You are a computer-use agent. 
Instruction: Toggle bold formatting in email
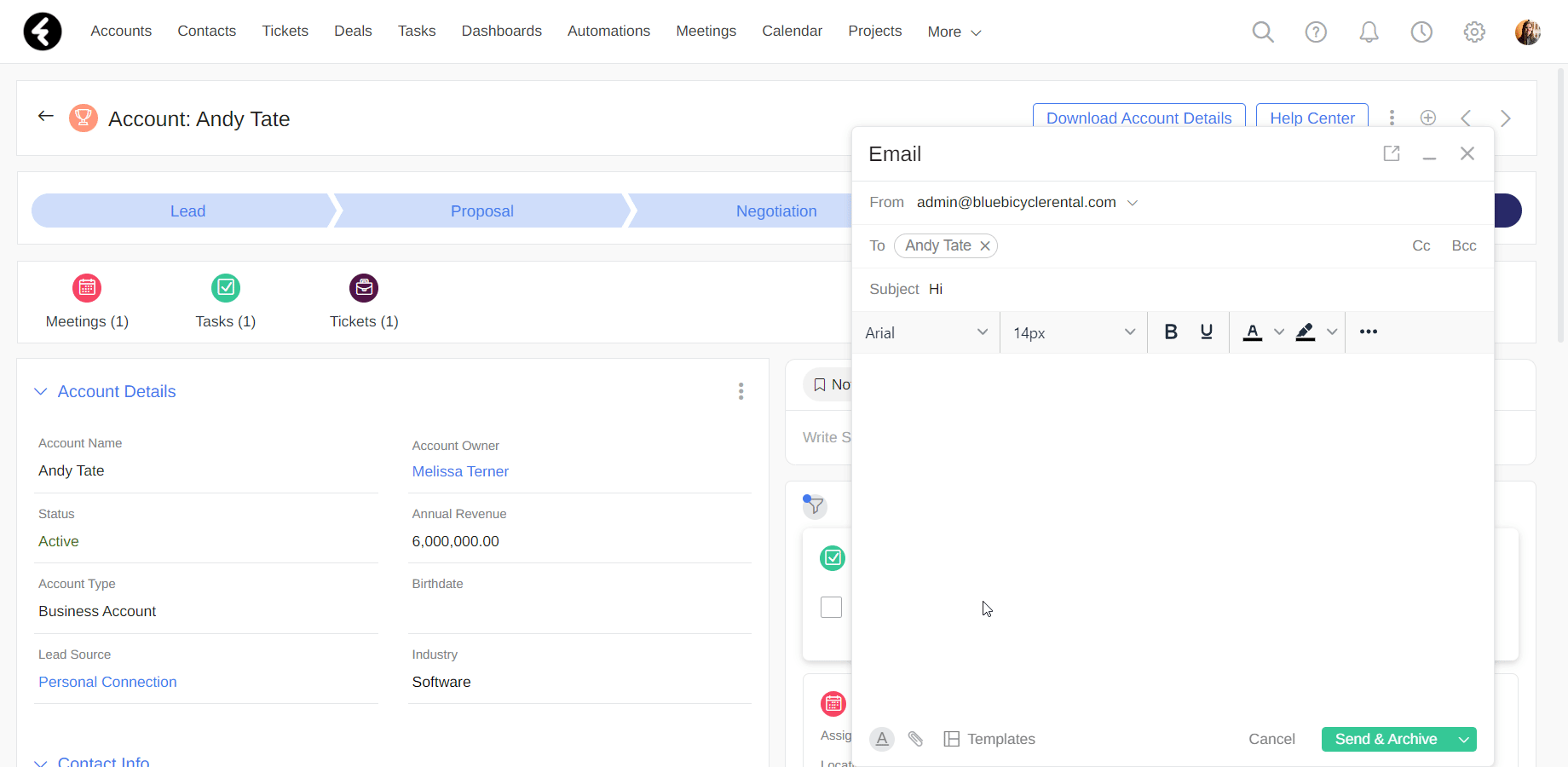1171,332
